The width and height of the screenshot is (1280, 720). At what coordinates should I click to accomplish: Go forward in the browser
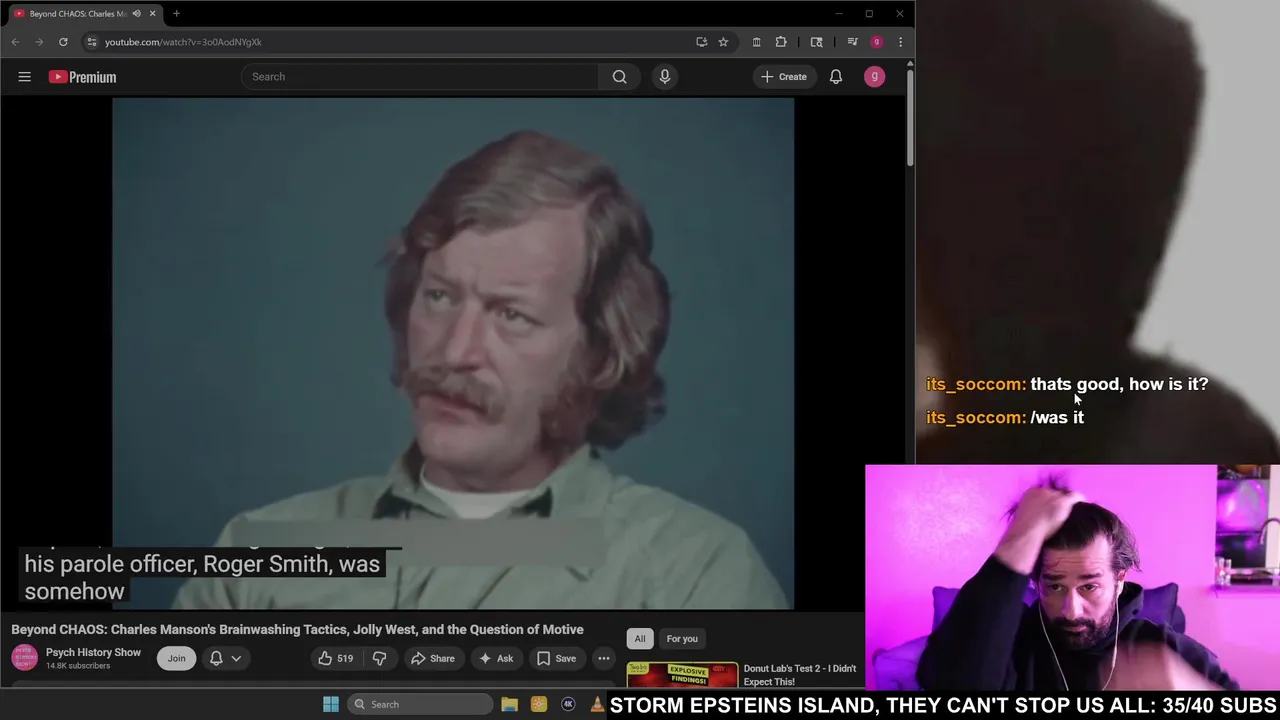pyautogui.click(x=39, y=42)
